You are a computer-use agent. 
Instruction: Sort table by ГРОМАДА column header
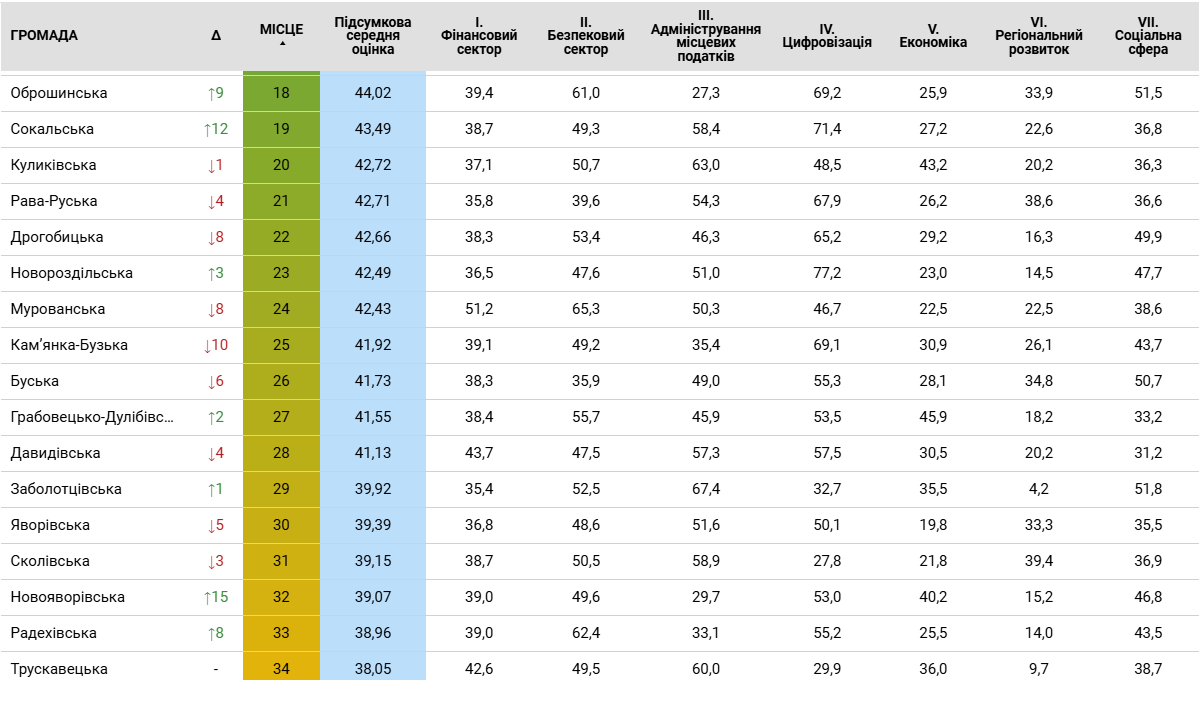tap(44, 35)
